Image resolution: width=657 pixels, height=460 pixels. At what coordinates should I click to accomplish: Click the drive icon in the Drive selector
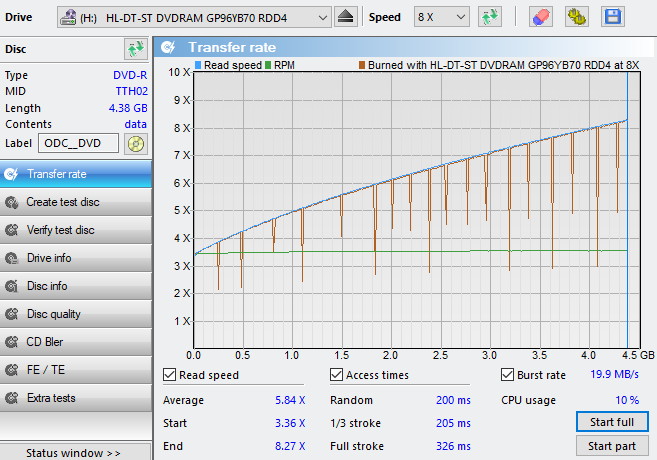tap(71, 17)
